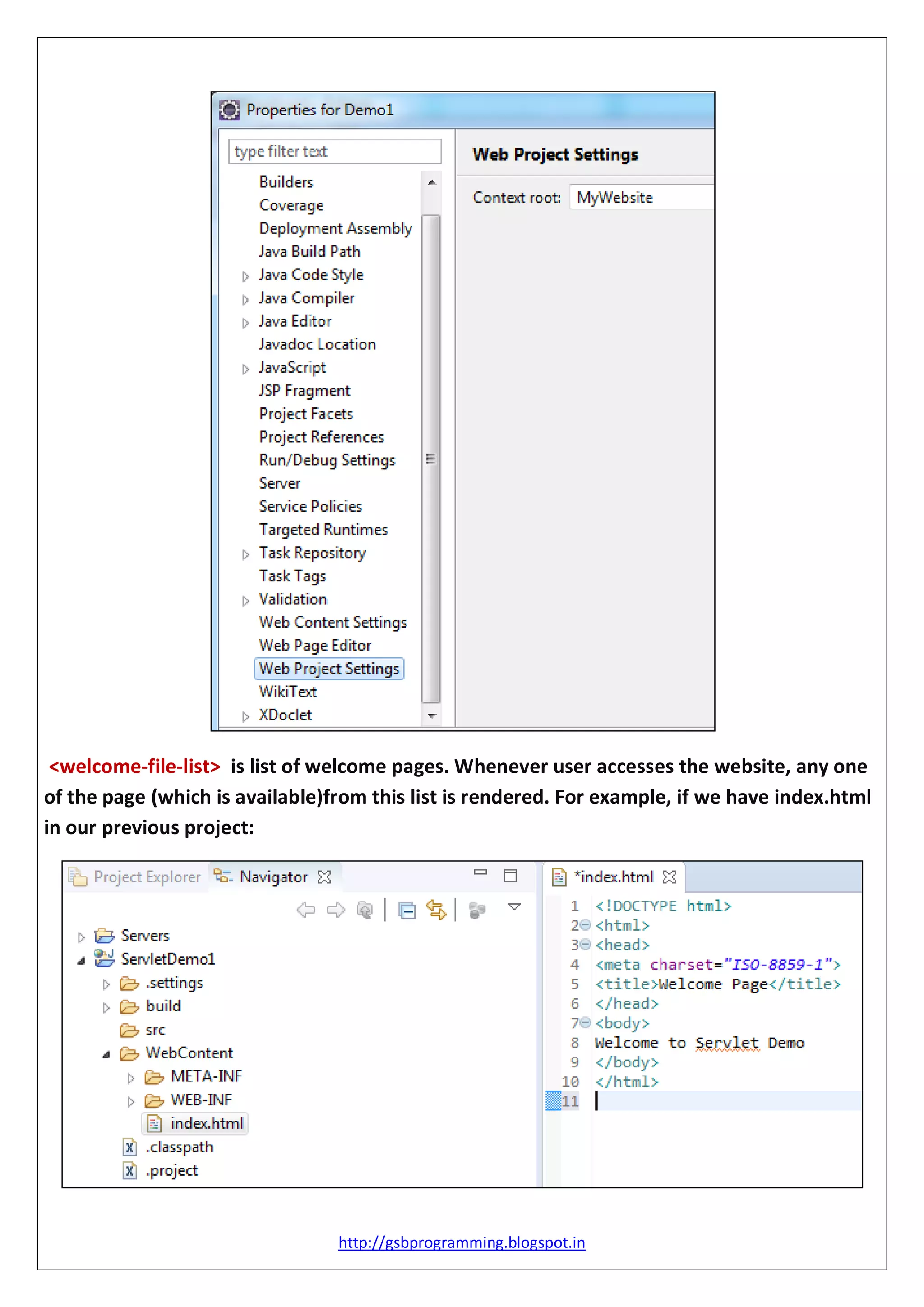Expand the JavaScript properties node
The image size is (924, 1307).
pyautogui.click(x=245, y=369)
